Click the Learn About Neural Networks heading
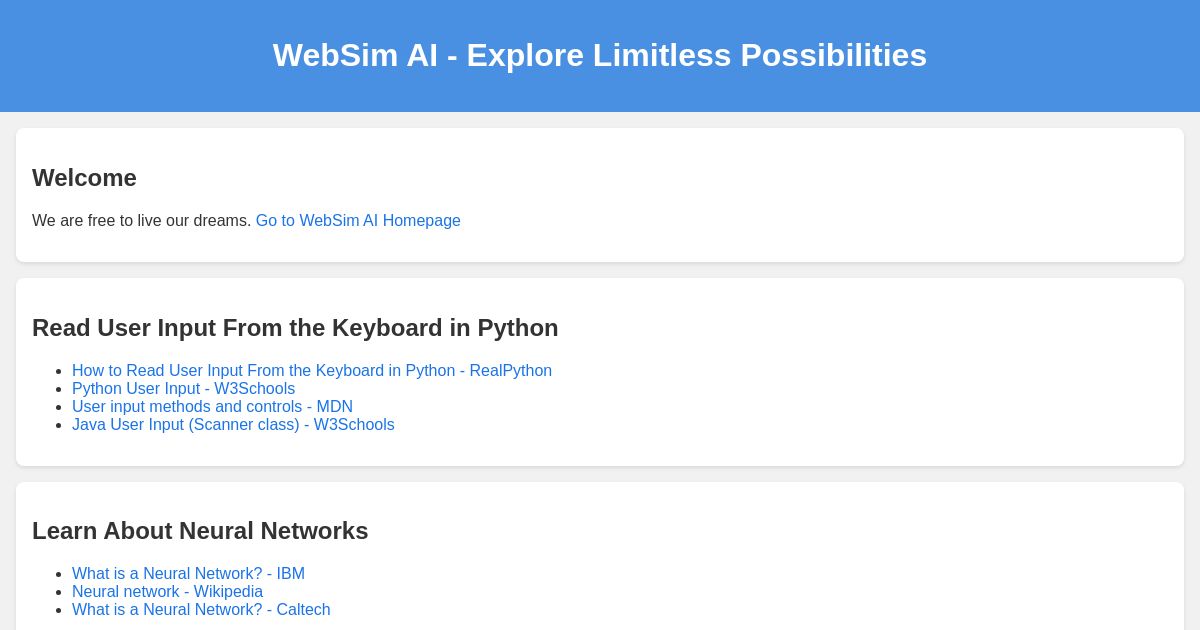 (200, 530)
